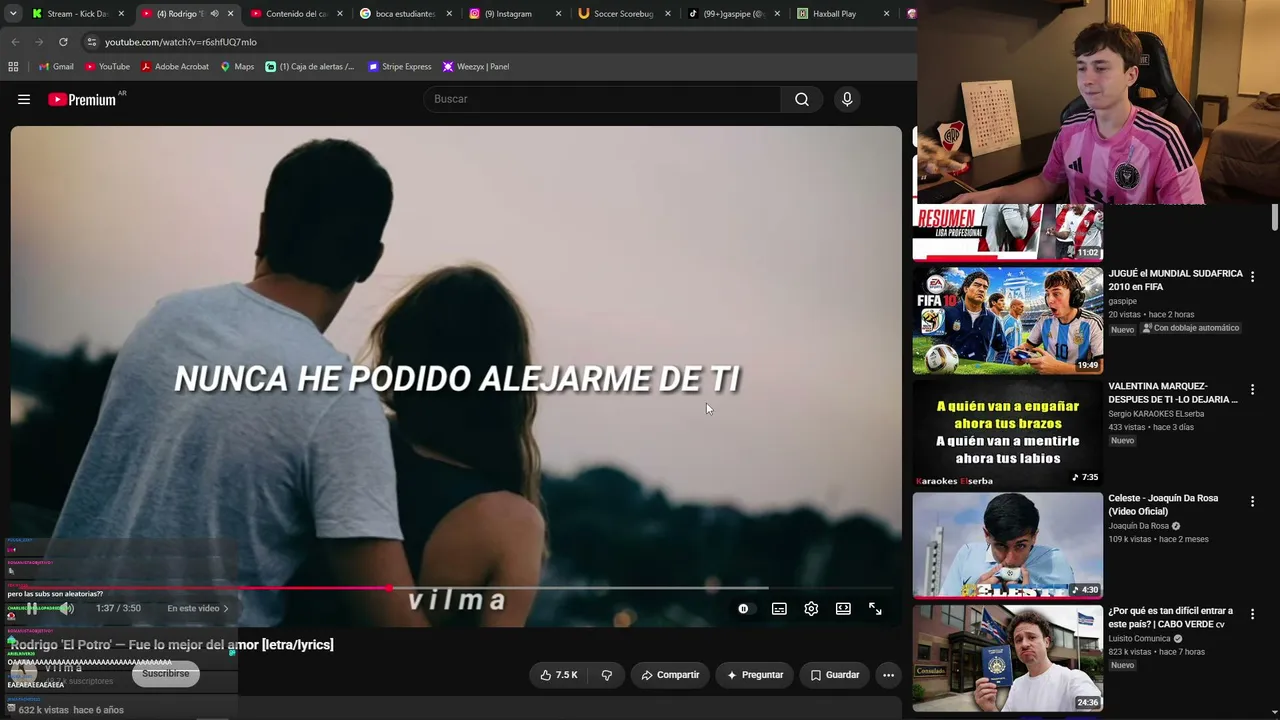Click the '632 k vistas hace 6 años' text
The width and height of the screenshot is (1280, 720).
pos(71,710)
